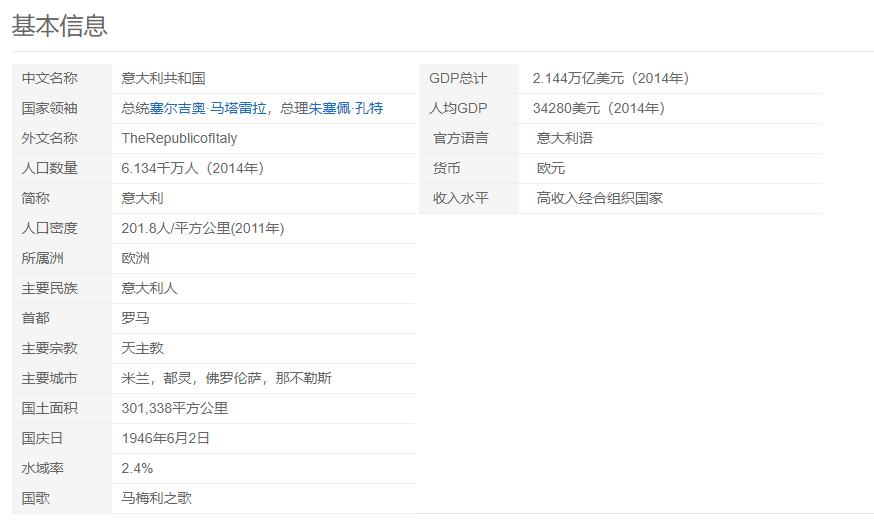Select the value 6.134千万人（2014年）
Viewport: 874px width, 524px height.
tap(193, 168)
